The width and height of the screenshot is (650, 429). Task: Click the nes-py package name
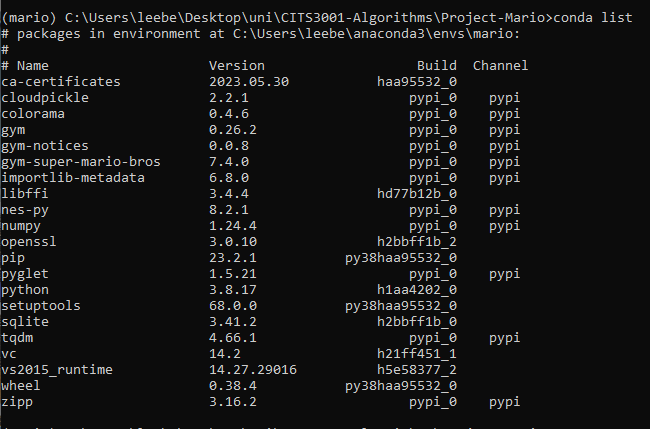pyautogui.click(x=25, y=210)
